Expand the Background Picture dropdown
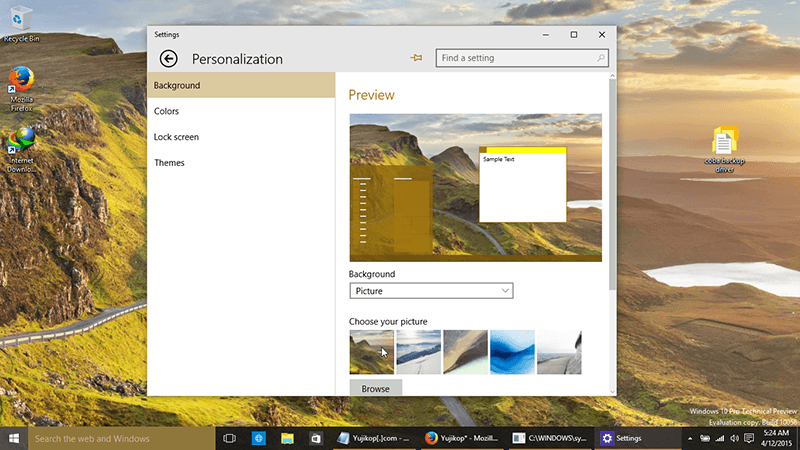800x450 pixels. click(431, 291)
